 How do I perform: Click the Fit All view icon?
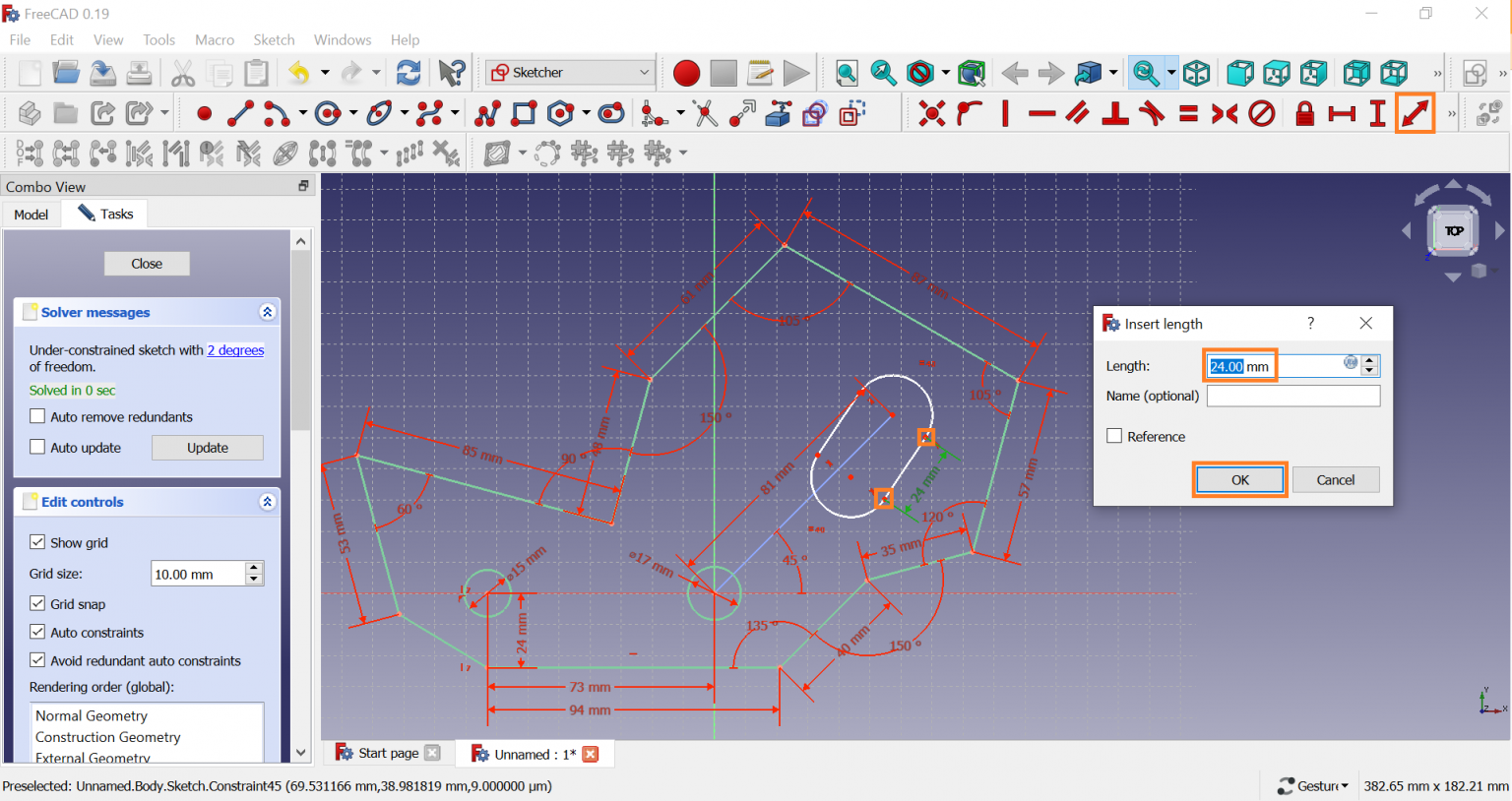click(x=846, y=73)
